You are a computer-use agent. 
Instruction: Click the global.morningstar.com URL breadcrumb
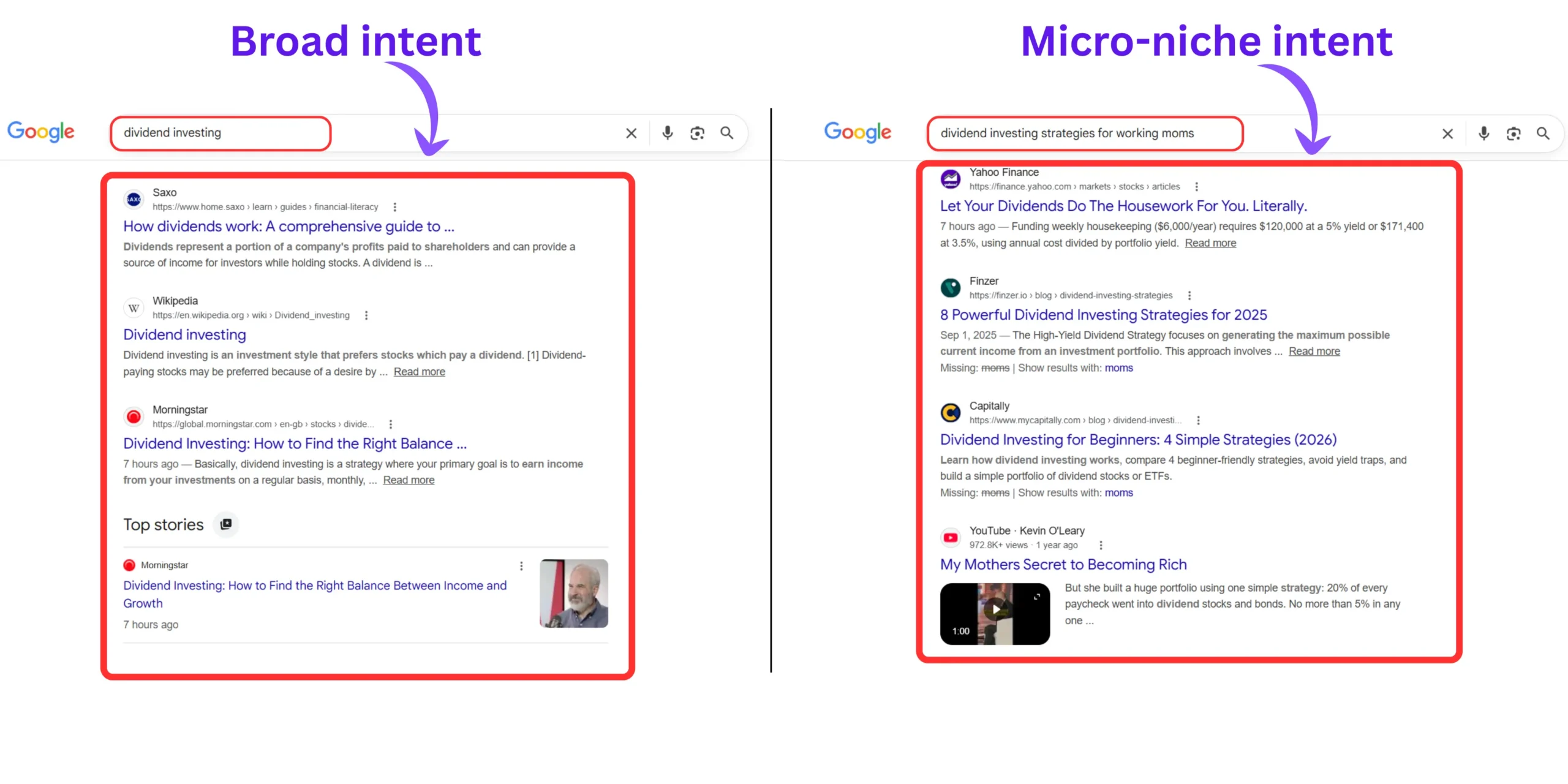[263, 424]
